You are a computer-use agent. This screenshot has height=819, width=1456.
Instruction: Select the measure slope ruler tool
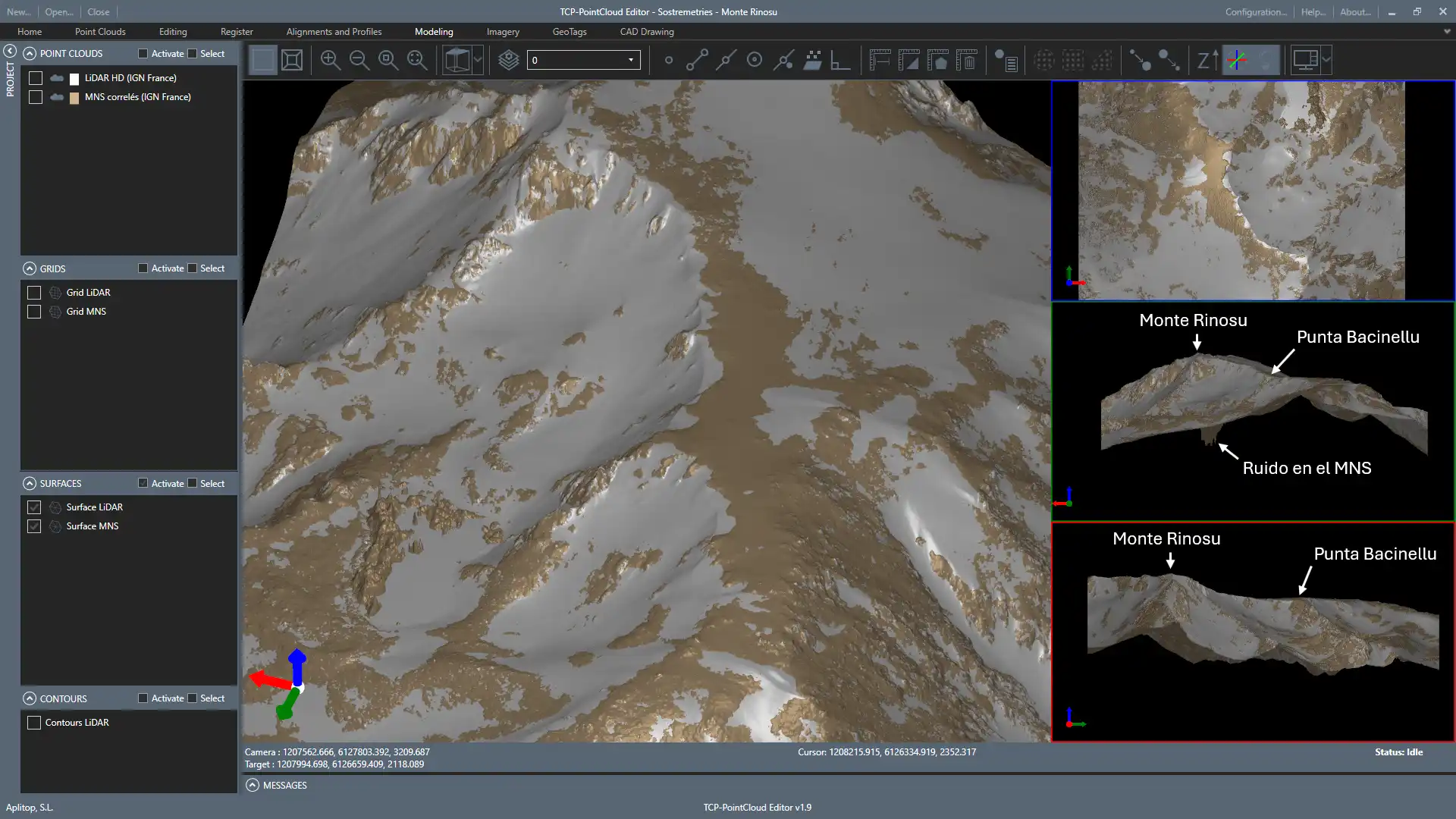pyautogui.click(x=908, y=60)
